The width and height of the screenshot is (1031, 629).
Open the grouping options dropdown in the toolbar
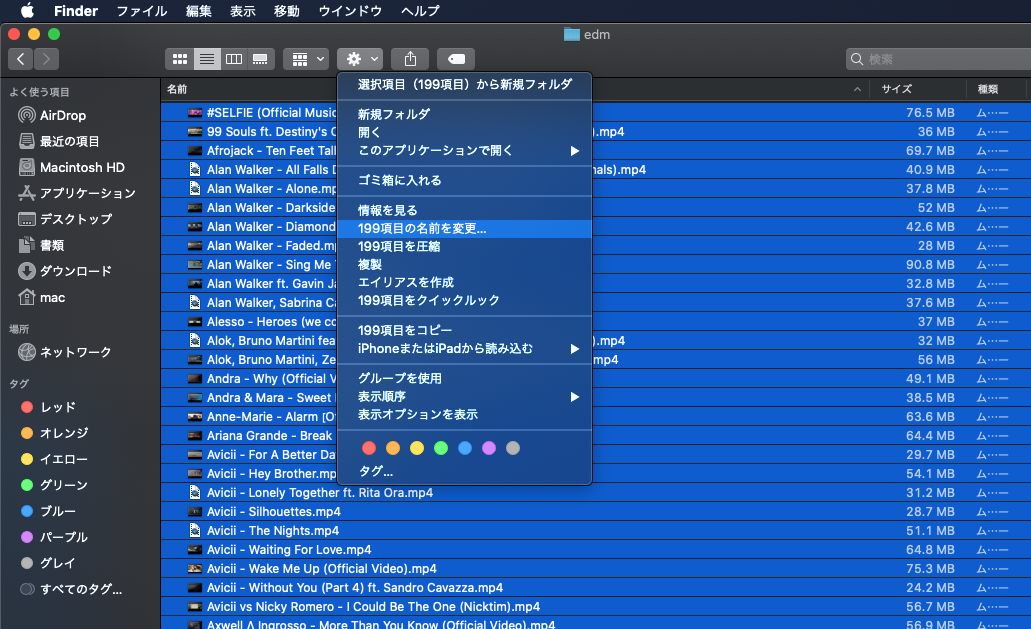(305, 58)
